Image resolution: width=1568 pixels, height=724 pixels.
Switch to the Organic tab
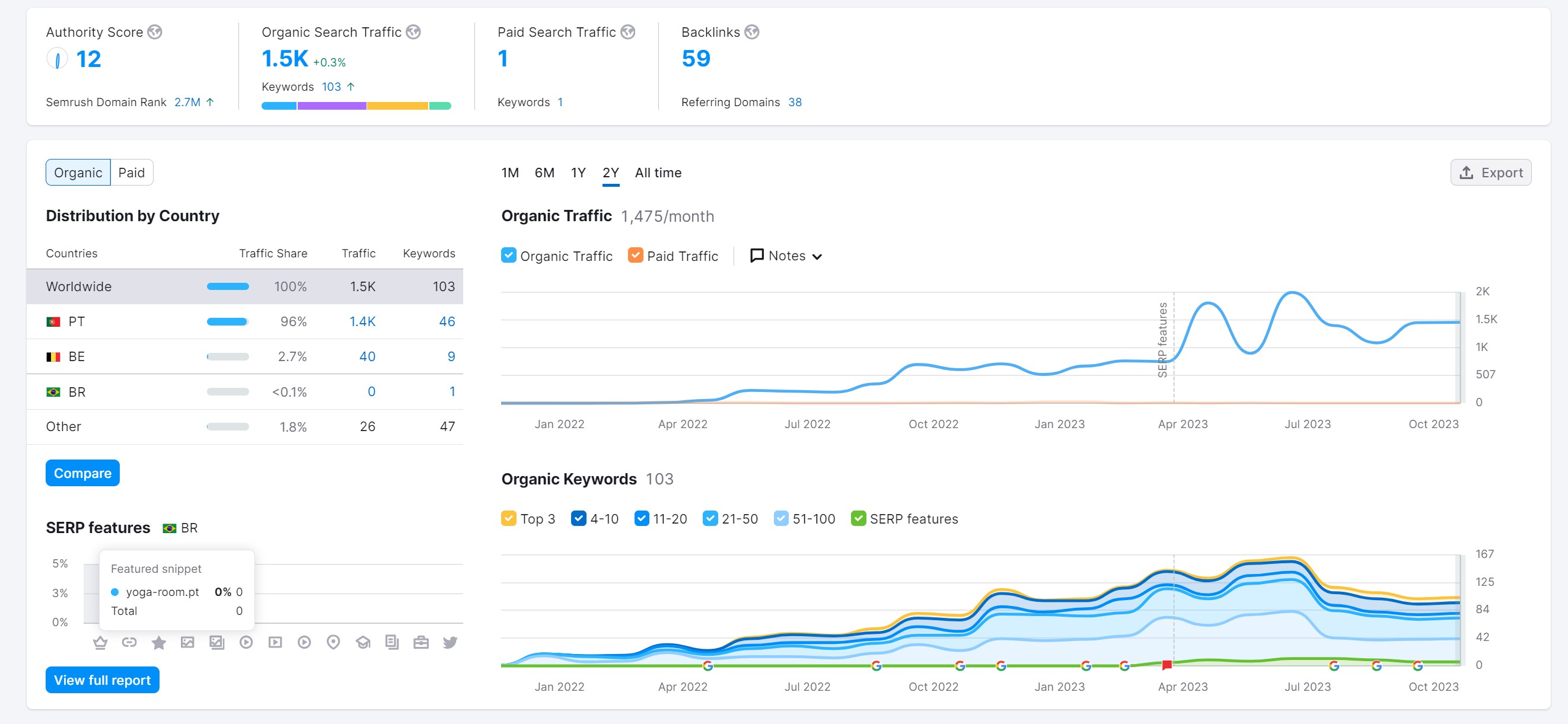(78, 172)
